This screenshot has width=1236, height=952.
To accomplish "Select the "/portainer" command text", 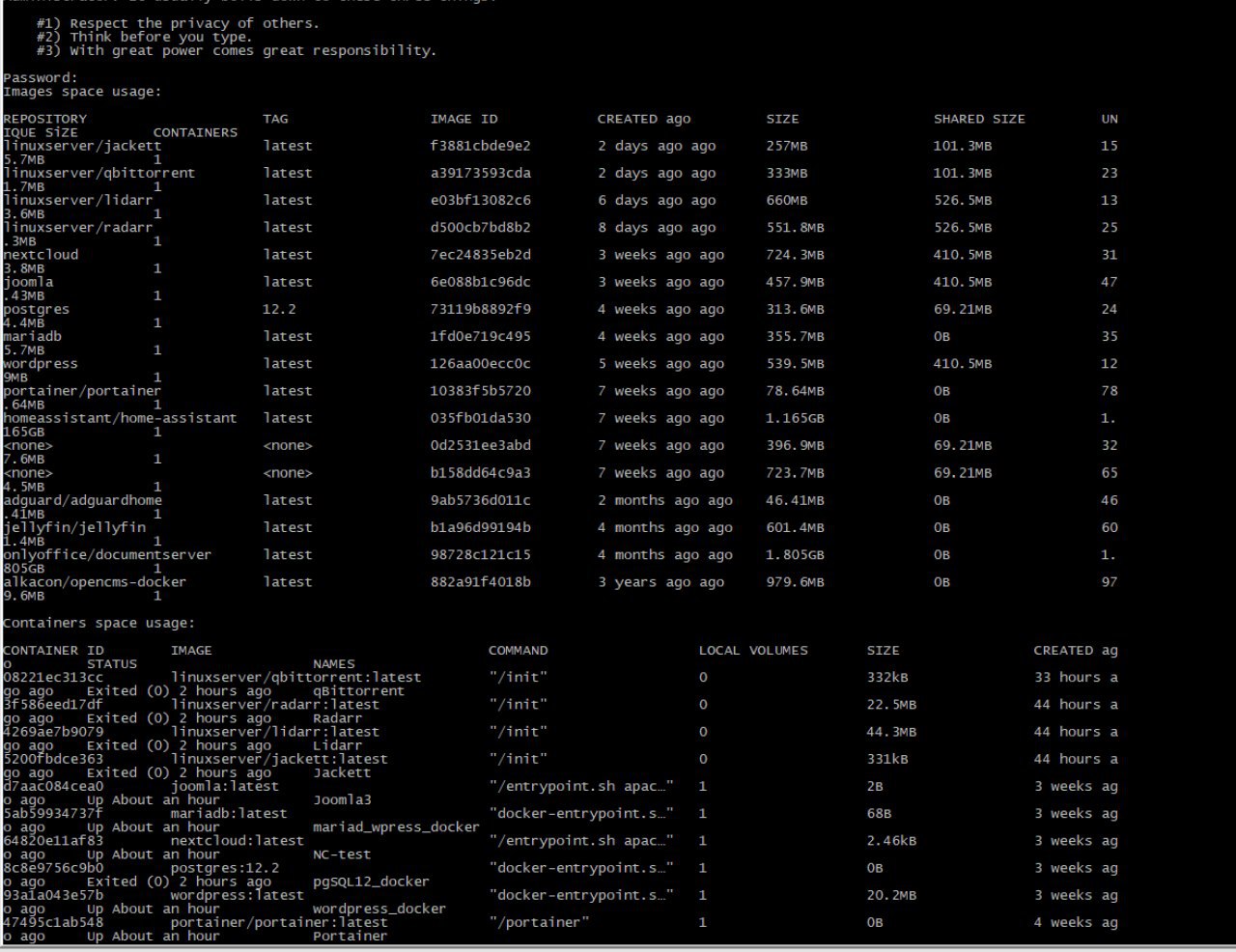I will 539,923.
